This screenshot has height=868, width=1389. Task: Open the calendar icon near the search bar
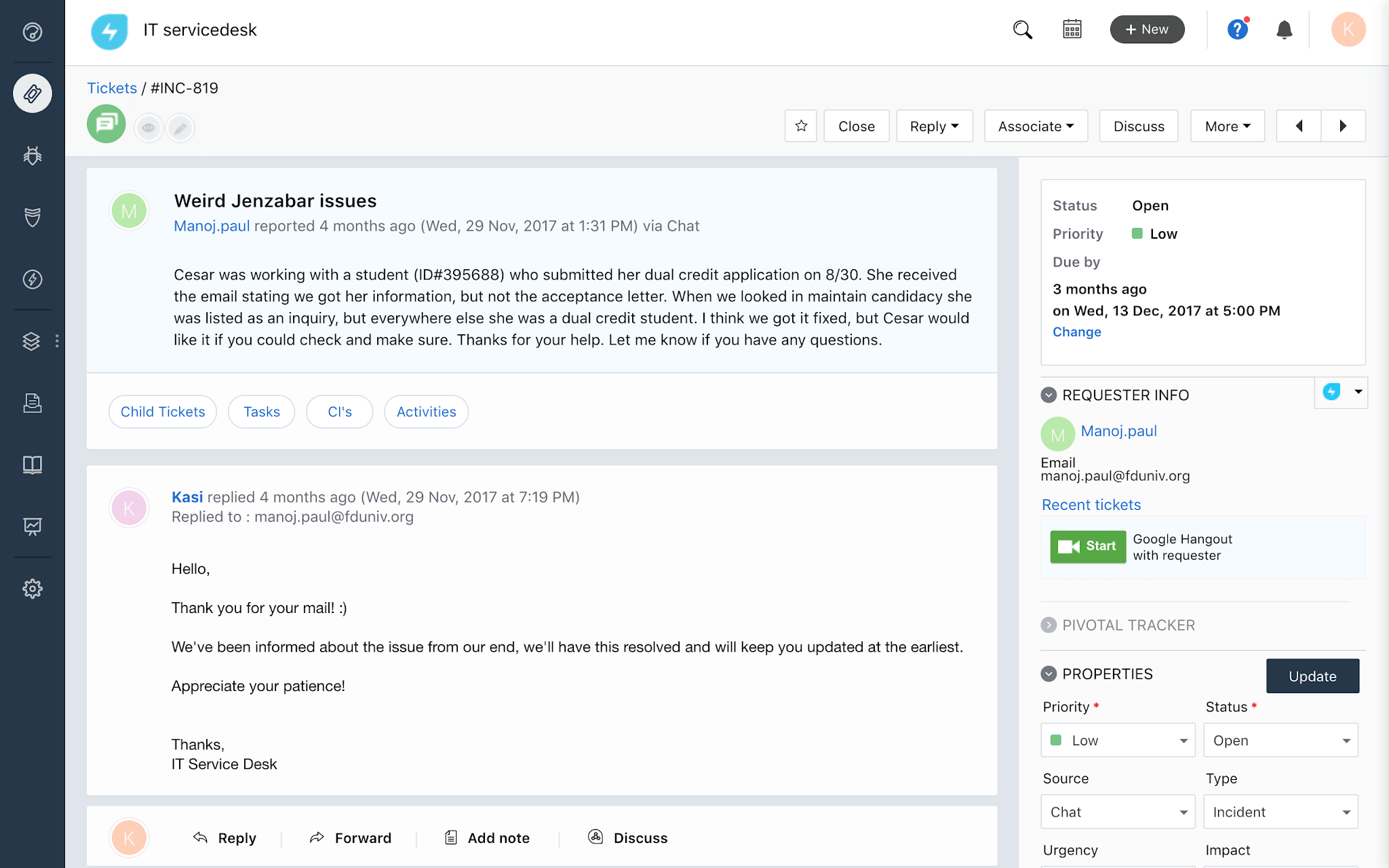click(x=1072, y=30)
